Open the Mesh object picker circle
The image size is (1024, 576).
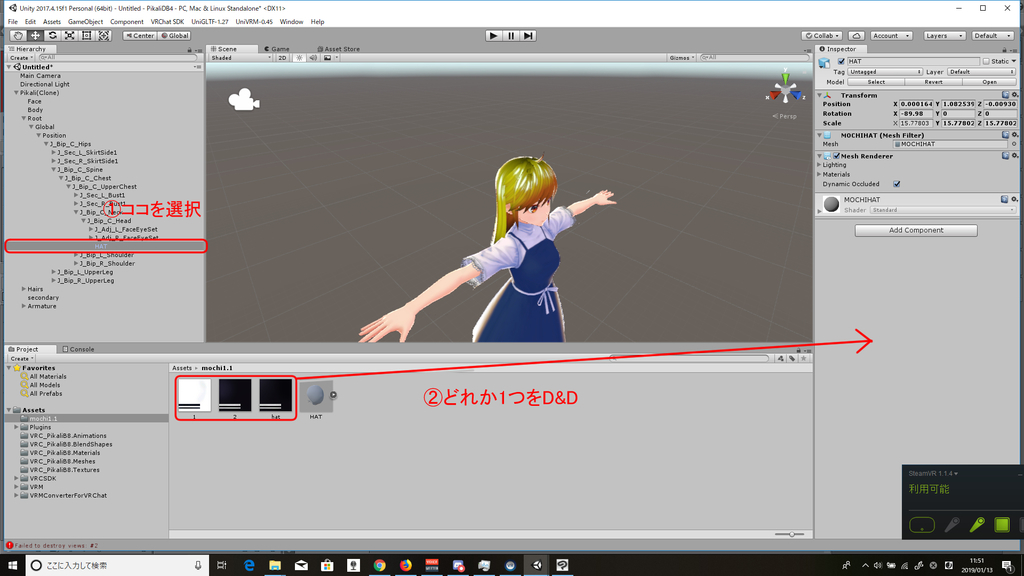[x=1014, y=144]
